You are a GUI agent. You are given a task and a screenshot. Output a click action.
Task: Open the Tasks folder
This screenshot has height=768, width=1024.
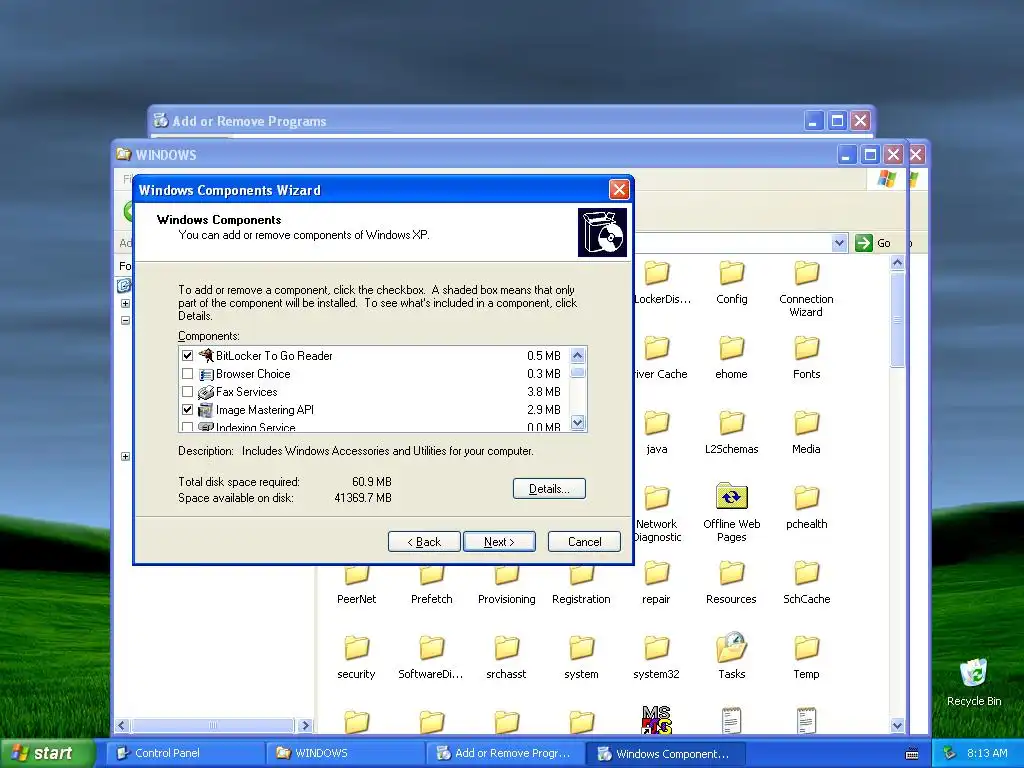731,648
